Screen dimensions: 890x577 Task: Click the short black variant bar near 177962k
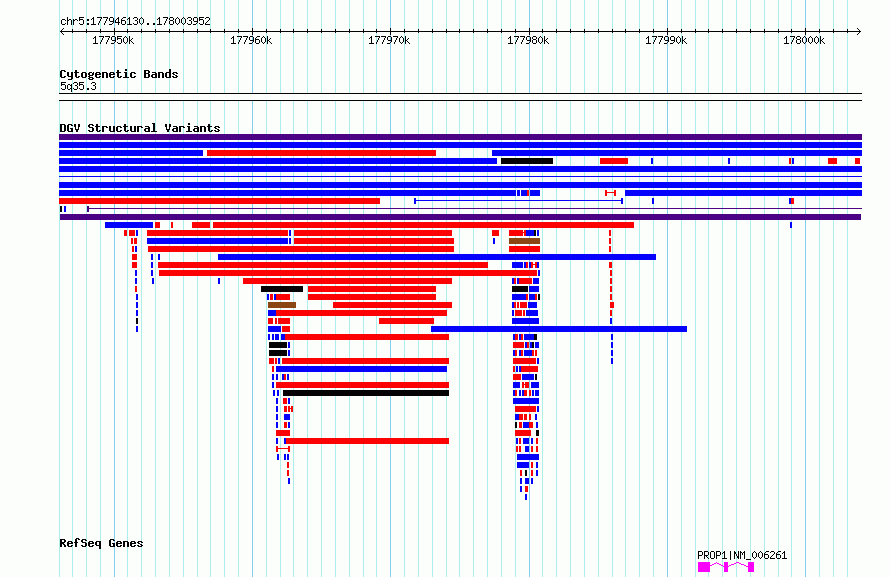(282, 289)
